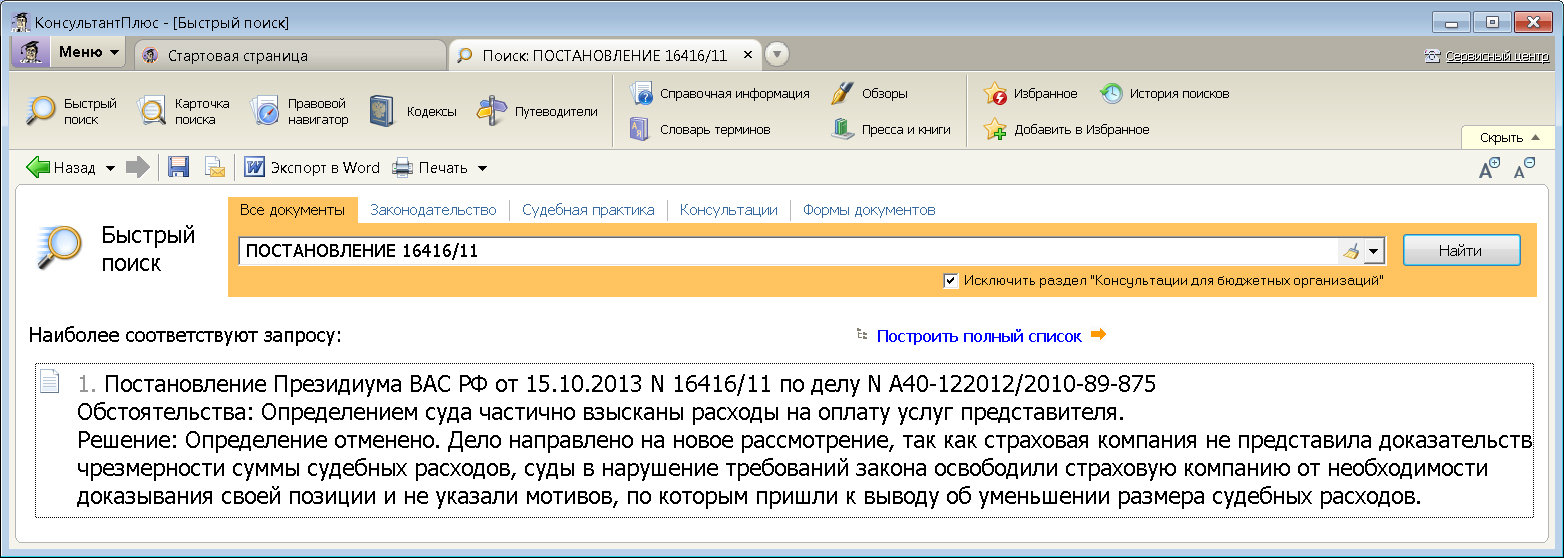Go back with the Назад arrow
1564x558 pixels.
coord(60,167)
